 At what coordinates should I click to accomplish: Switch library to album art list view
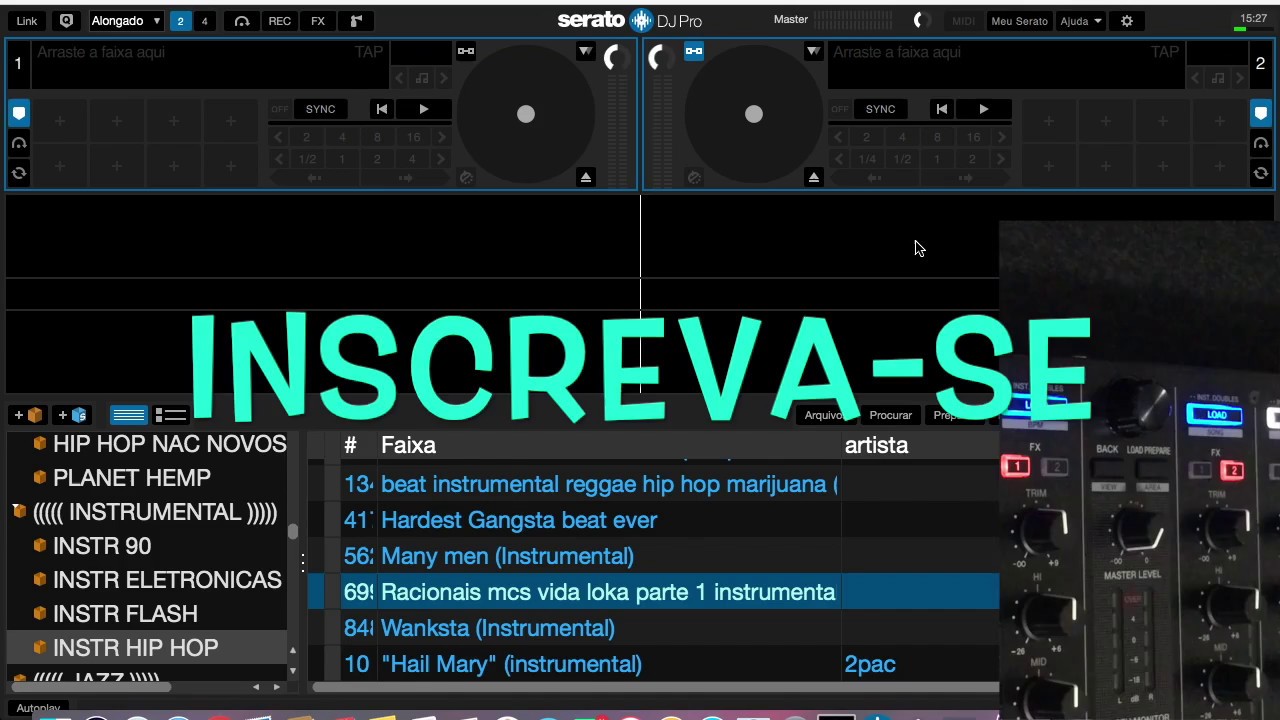click(x=171, y=414)
